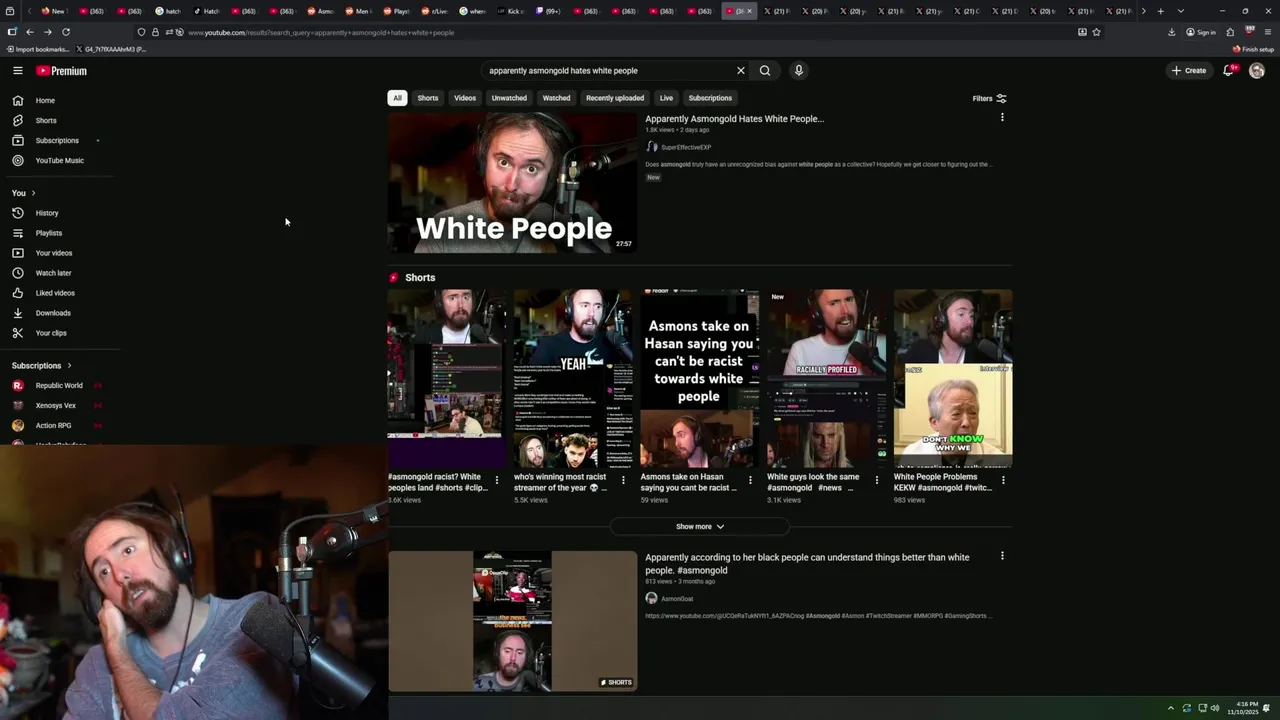Play the White People video thumbnail

[x=512, y=182]
